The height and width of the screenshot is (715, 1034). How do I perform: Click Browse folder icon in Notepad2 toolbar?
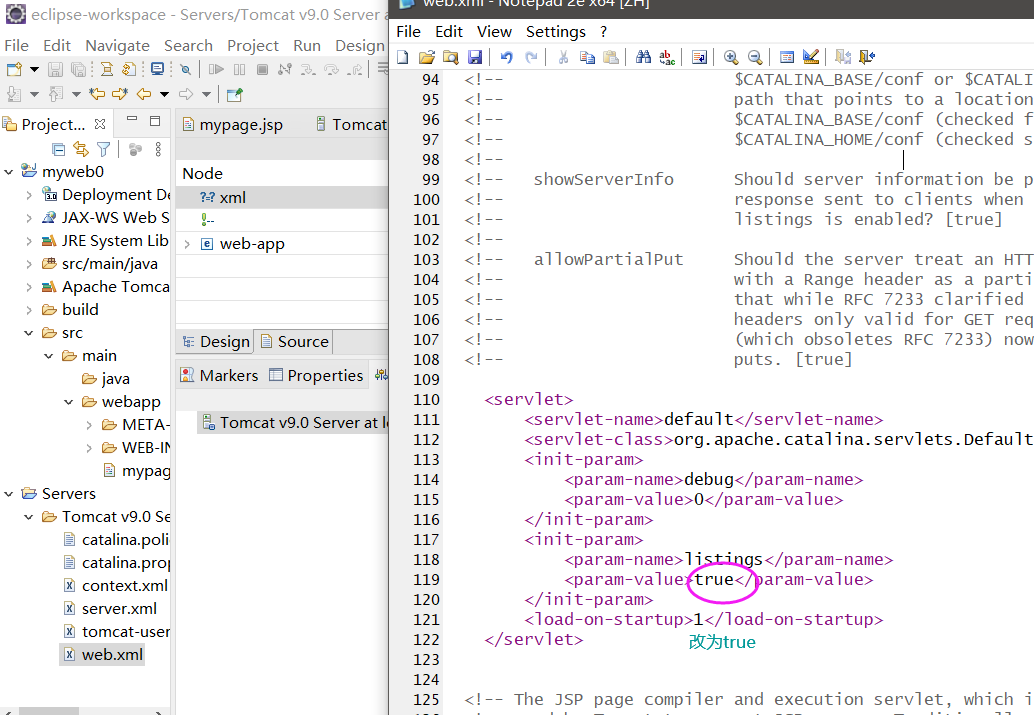[450, 57]
